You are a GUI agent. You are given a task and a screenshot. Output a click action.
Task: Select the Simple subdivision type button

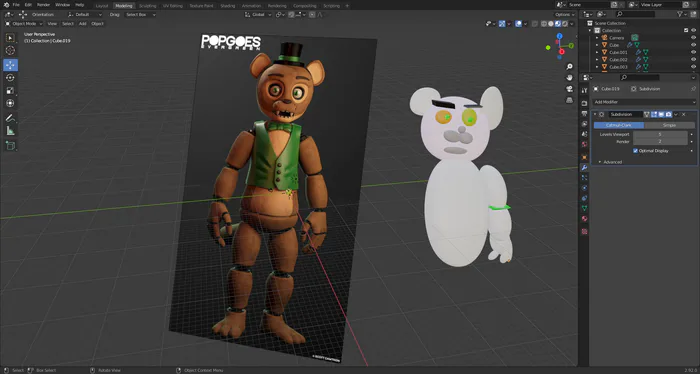click(x=669, y=125)
